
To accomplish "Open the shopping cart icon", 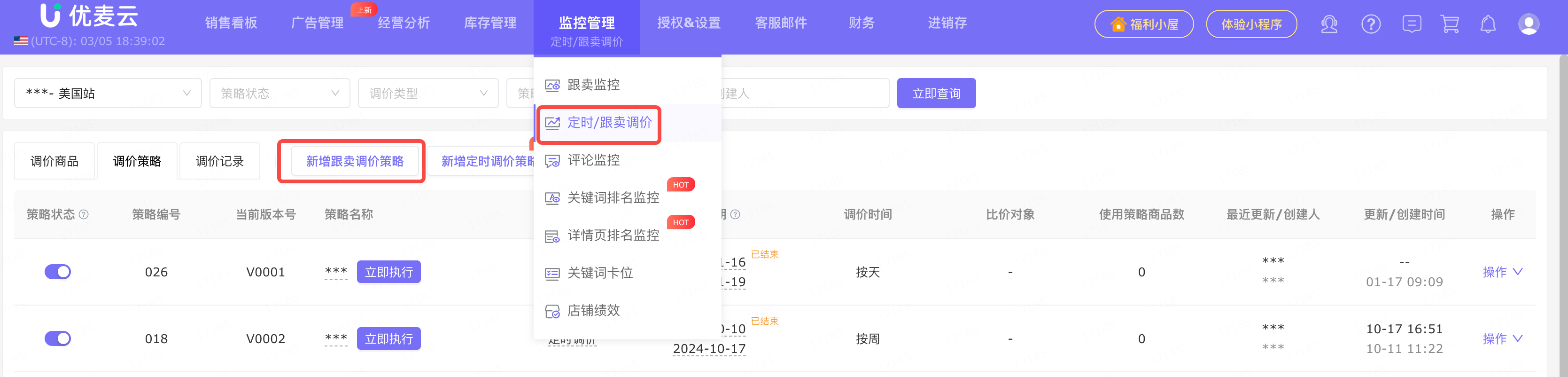I will 1450,24.
